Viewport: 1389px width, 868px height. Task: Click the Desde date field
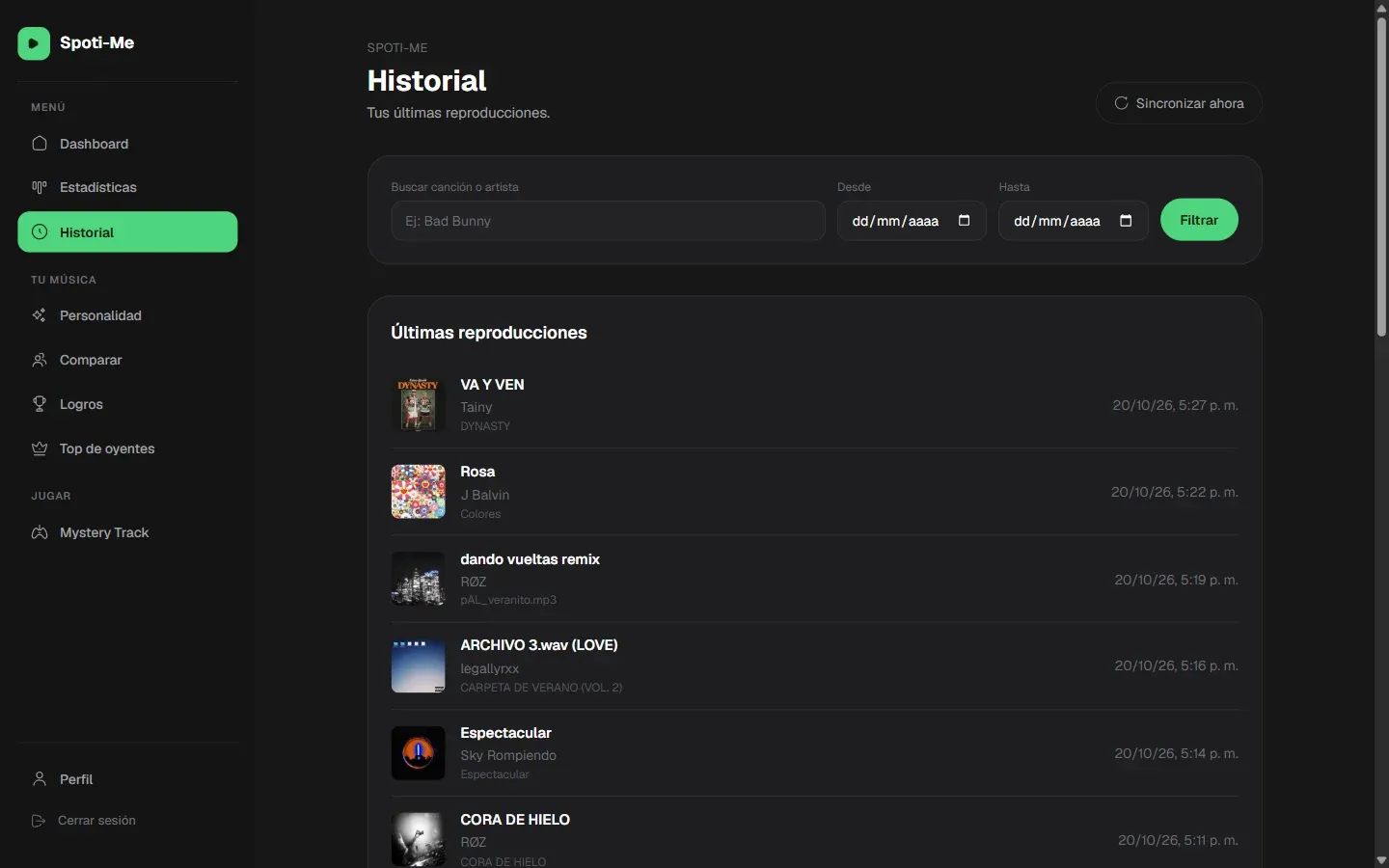[x=912, y=221]
